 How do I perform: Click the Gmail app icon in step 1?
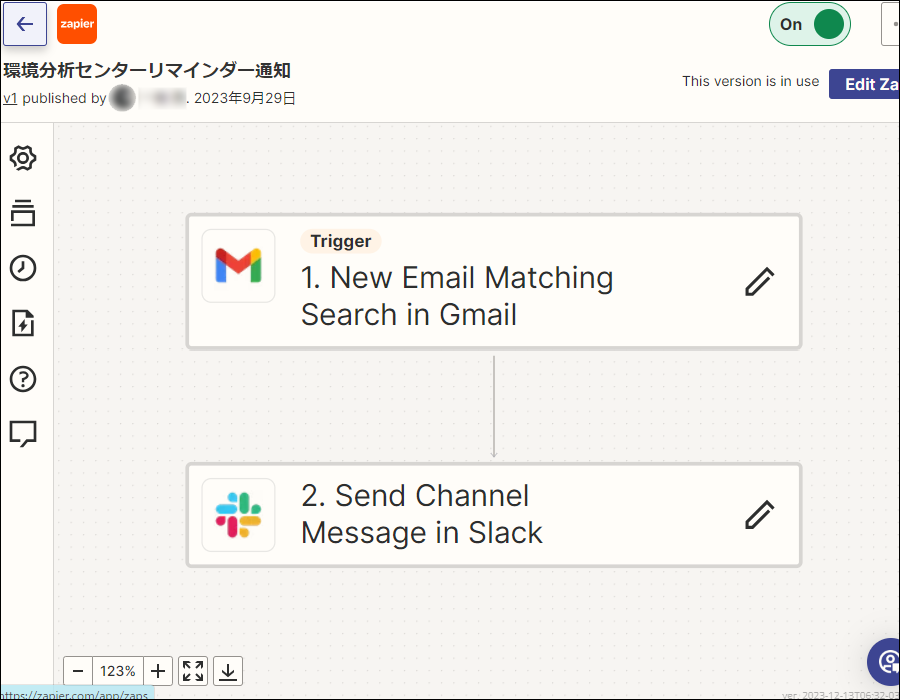coord(238,266)
